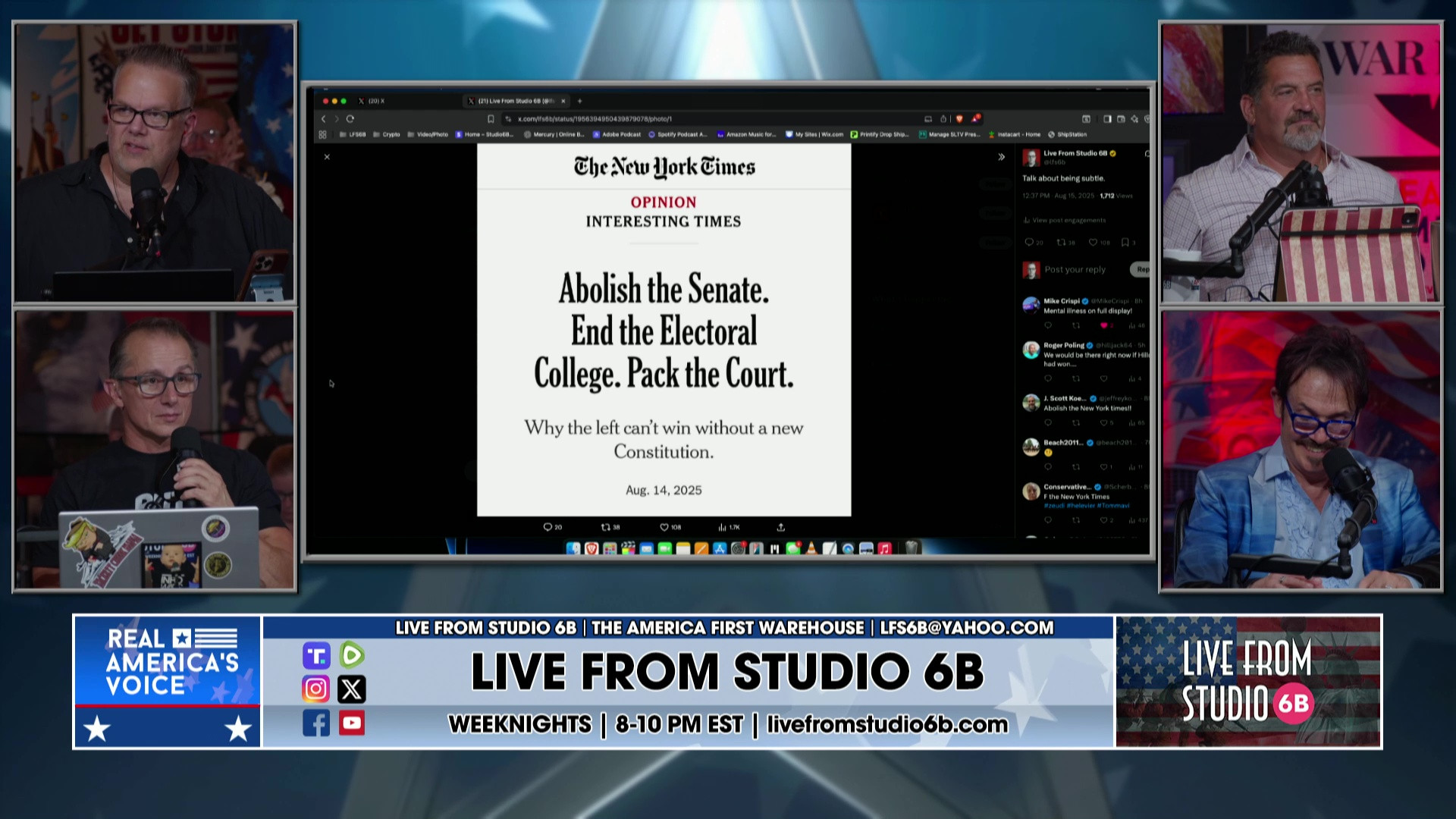Screen dimensions: 1456x819
Task: Open Brave browser from the dock
Action: (591, 548)
